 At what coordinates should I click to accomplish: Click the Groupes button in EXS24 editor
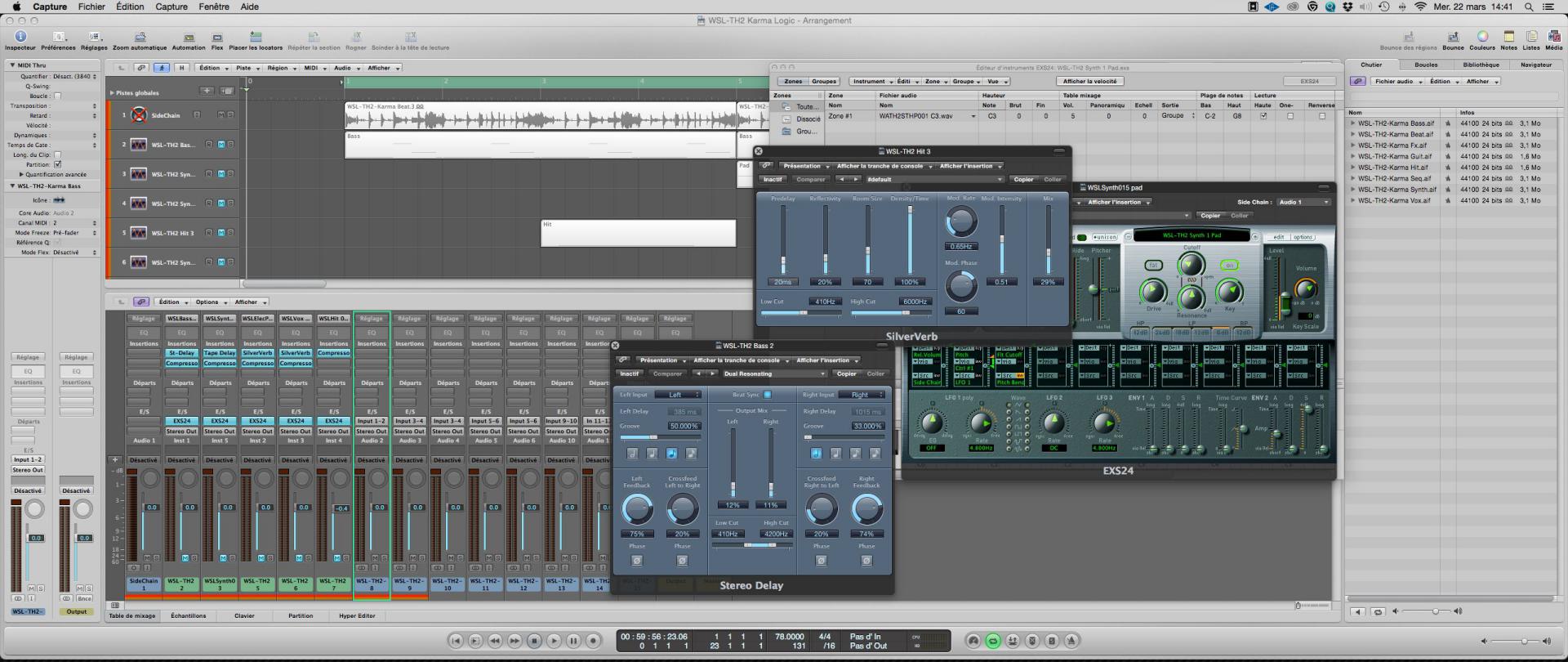click(823, 81)
